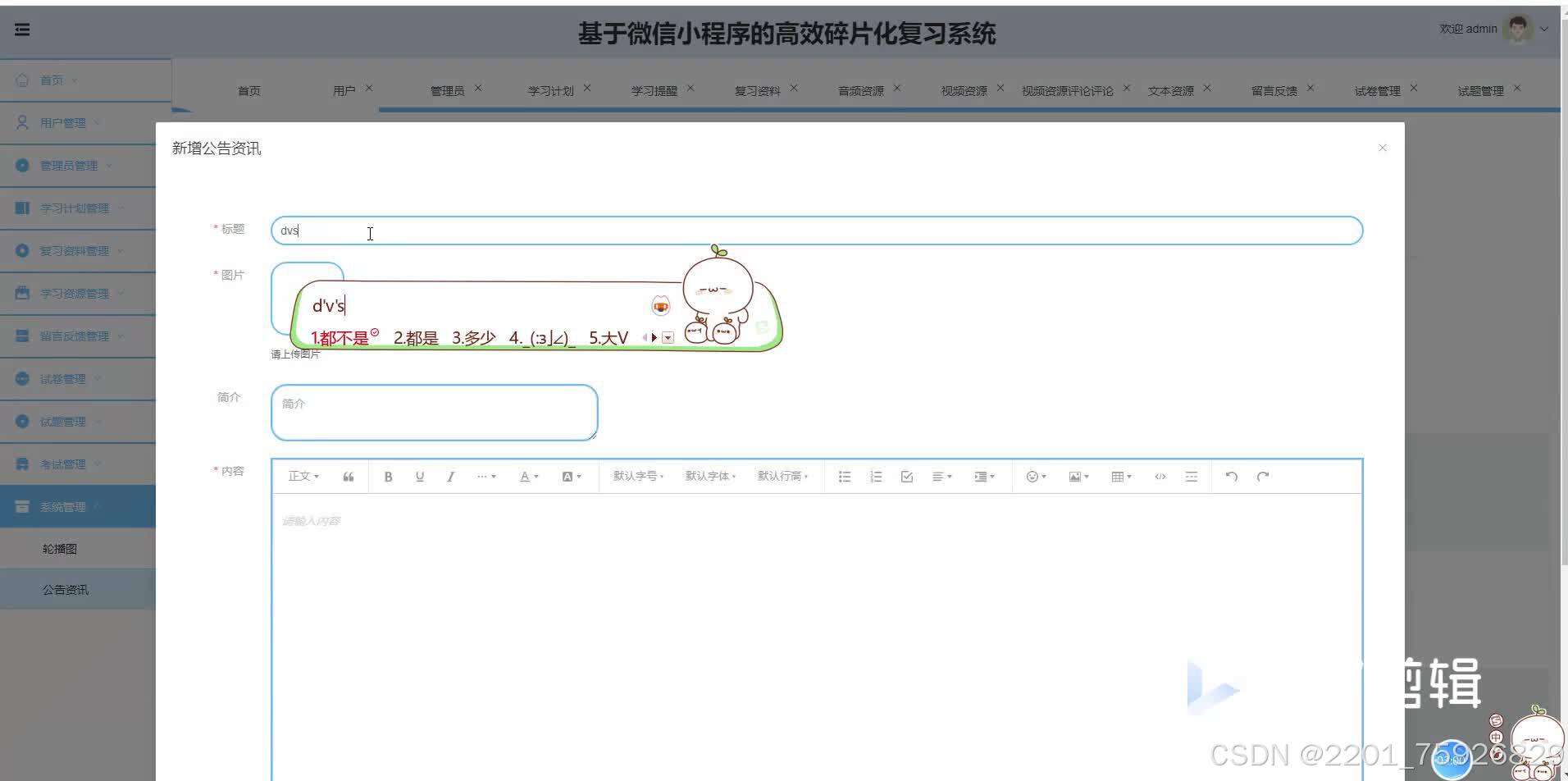The image size is (1568, 781).
Task: Open the 默认字体 font family dropdown
Action: [x=710, y=477]
